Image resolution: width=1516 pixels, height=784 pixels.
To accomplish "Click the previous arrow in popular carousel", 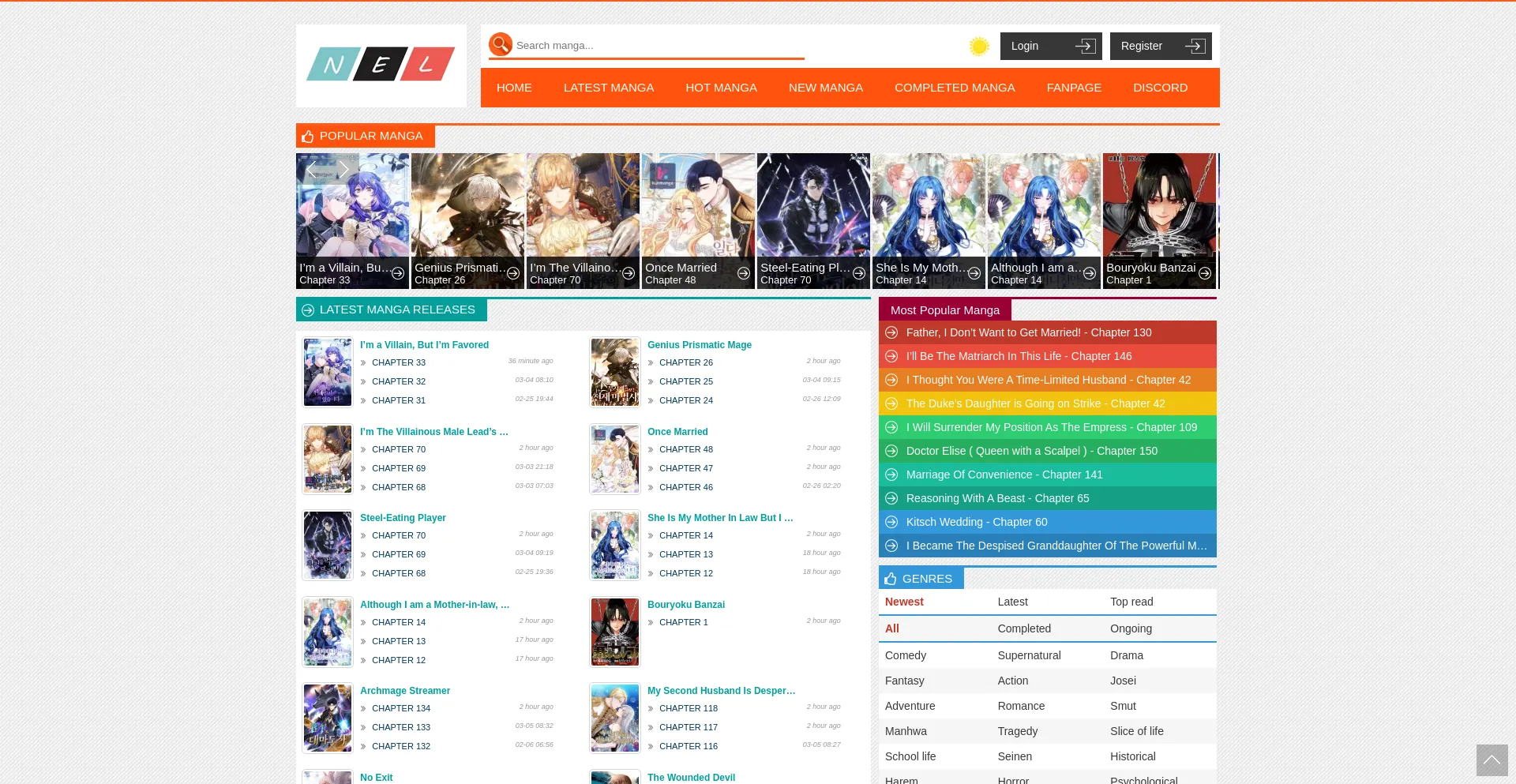I will tap(311, 169).
